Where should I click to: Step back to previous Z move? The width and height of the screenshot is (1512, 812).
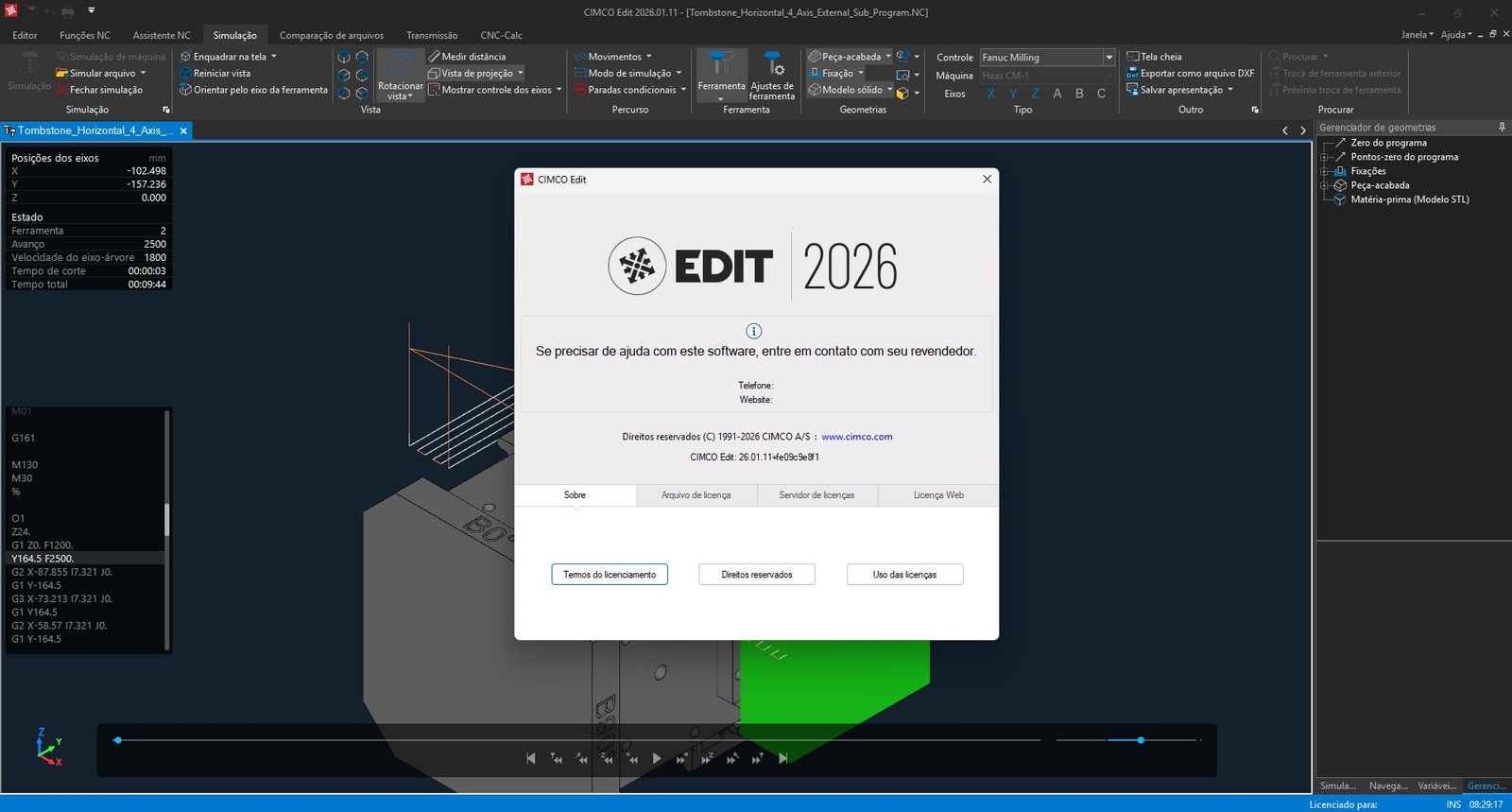pos(607,758)
